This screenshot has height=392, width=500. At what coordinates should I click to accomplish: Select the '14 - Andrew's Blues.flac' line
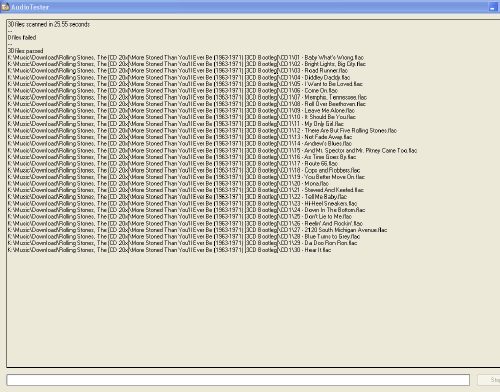[x=180, y=144]
